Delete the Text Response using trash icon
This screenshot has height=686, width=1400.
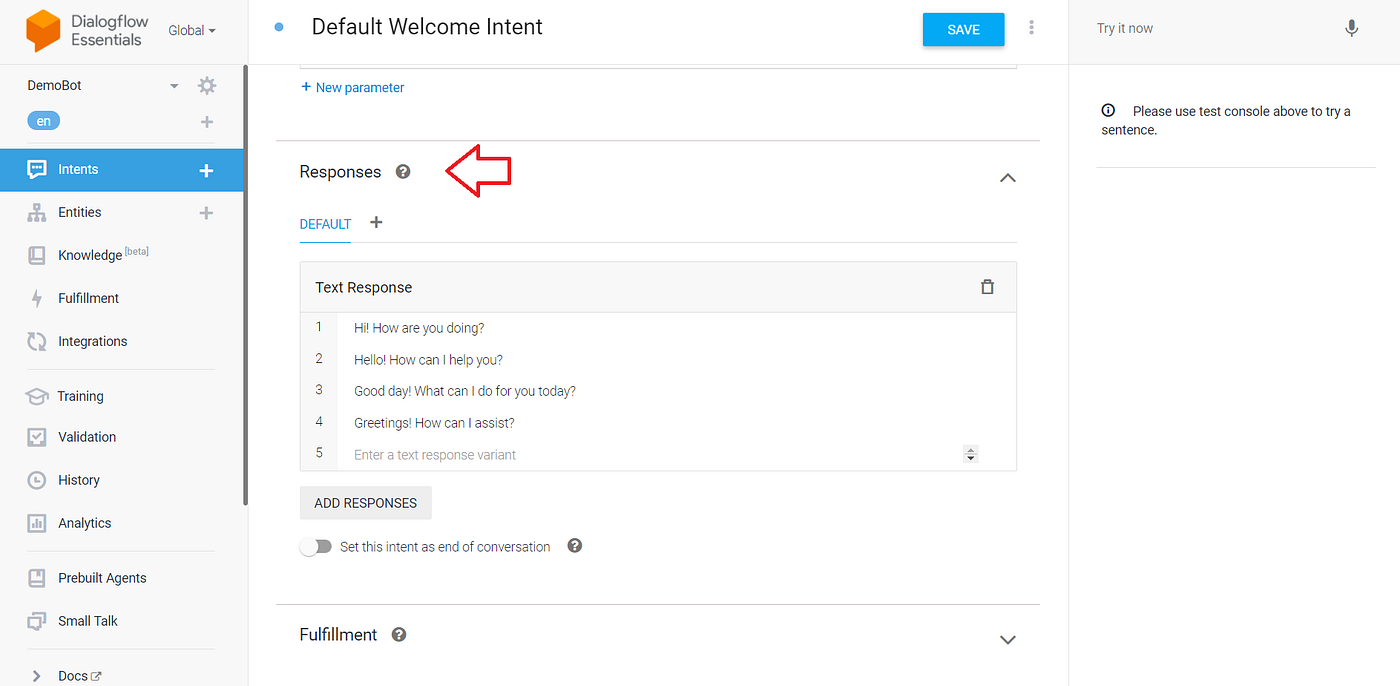coord(987,286)
